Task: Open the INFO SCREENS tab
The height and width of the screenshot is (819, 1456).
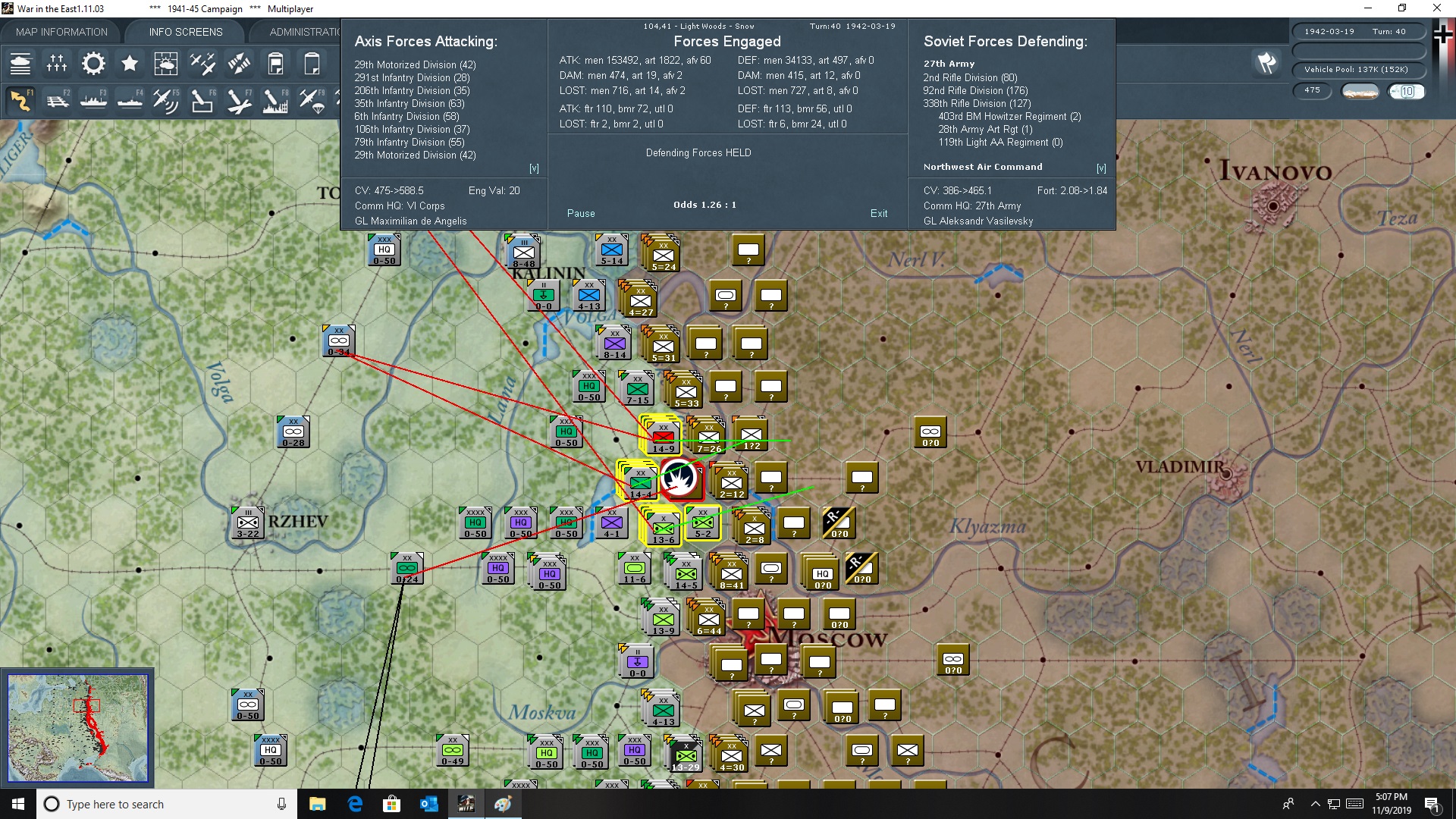Action: tap(186, 32)
